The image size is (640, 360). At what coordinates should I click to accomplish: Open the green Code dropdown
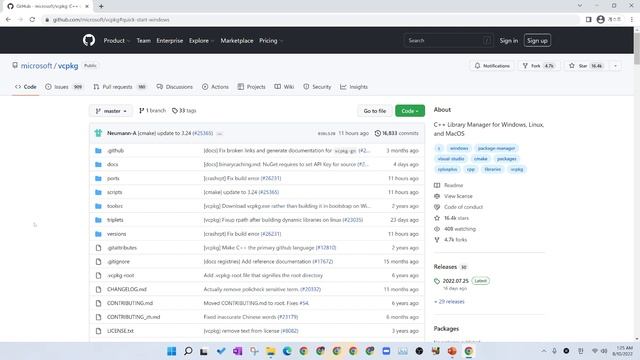click(410, 111)
